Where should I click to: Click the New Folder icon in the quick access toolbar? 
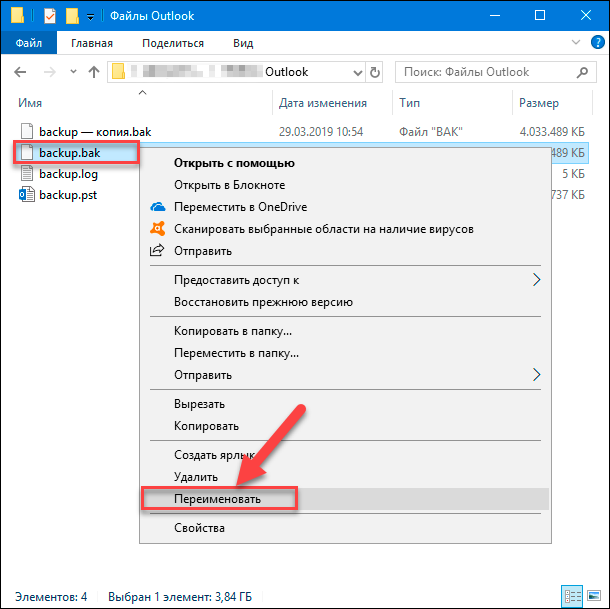[72, 16]
